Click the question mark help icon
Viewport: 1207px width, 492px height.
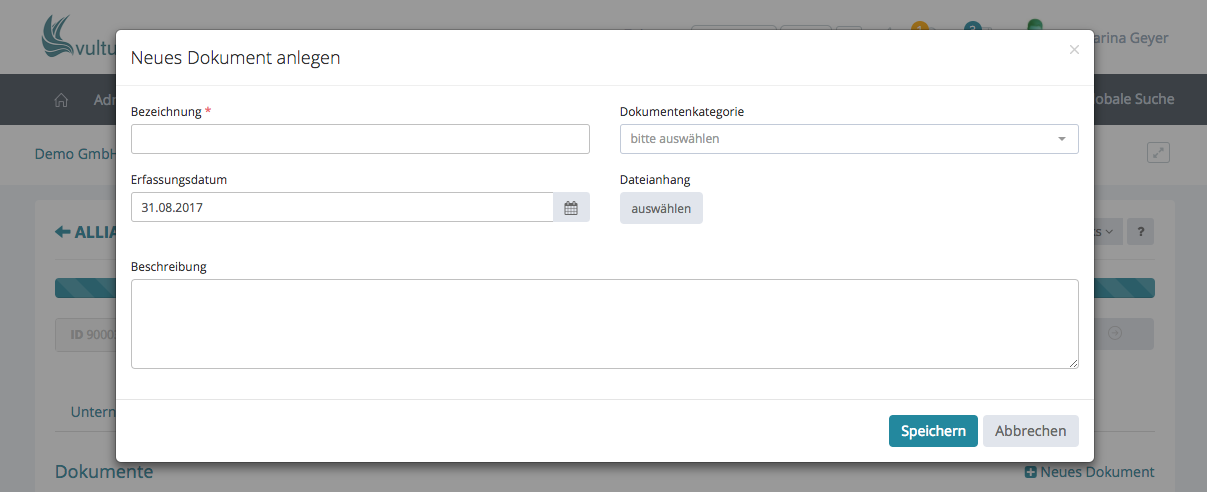(1140, 232)
